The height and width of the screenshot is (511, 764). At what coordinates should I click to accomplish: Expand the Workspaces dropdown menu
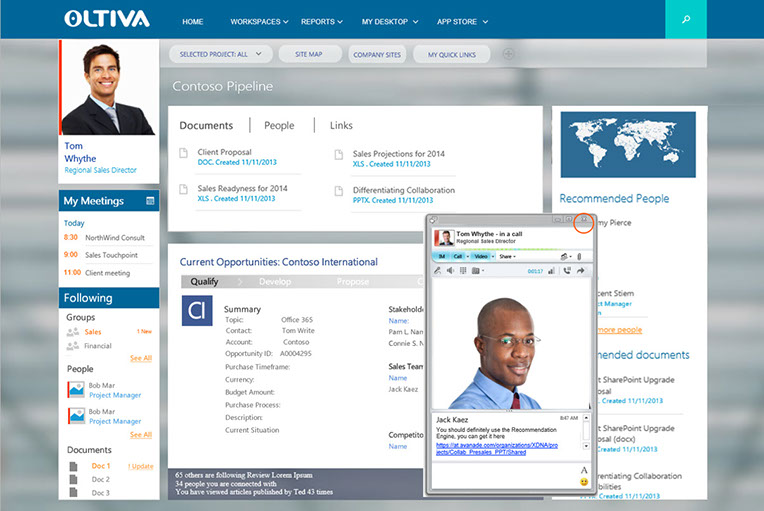259,21
